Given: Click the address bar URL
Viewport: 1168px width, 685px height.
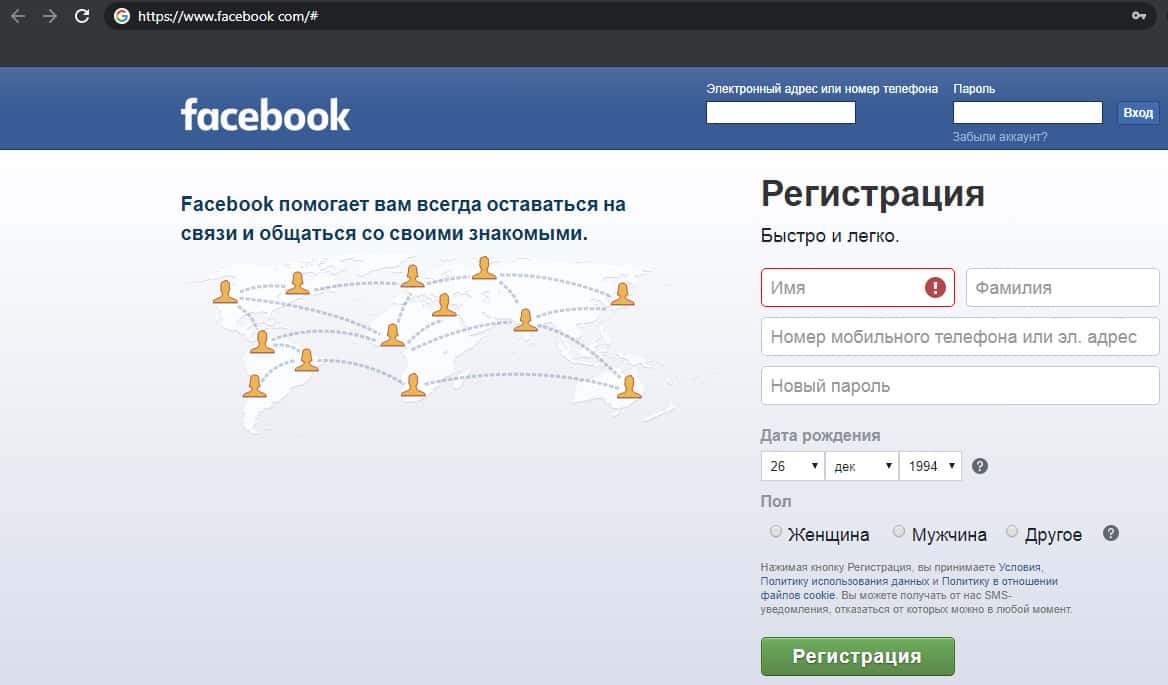Looking at the screenshot, I should coord(228,16).
